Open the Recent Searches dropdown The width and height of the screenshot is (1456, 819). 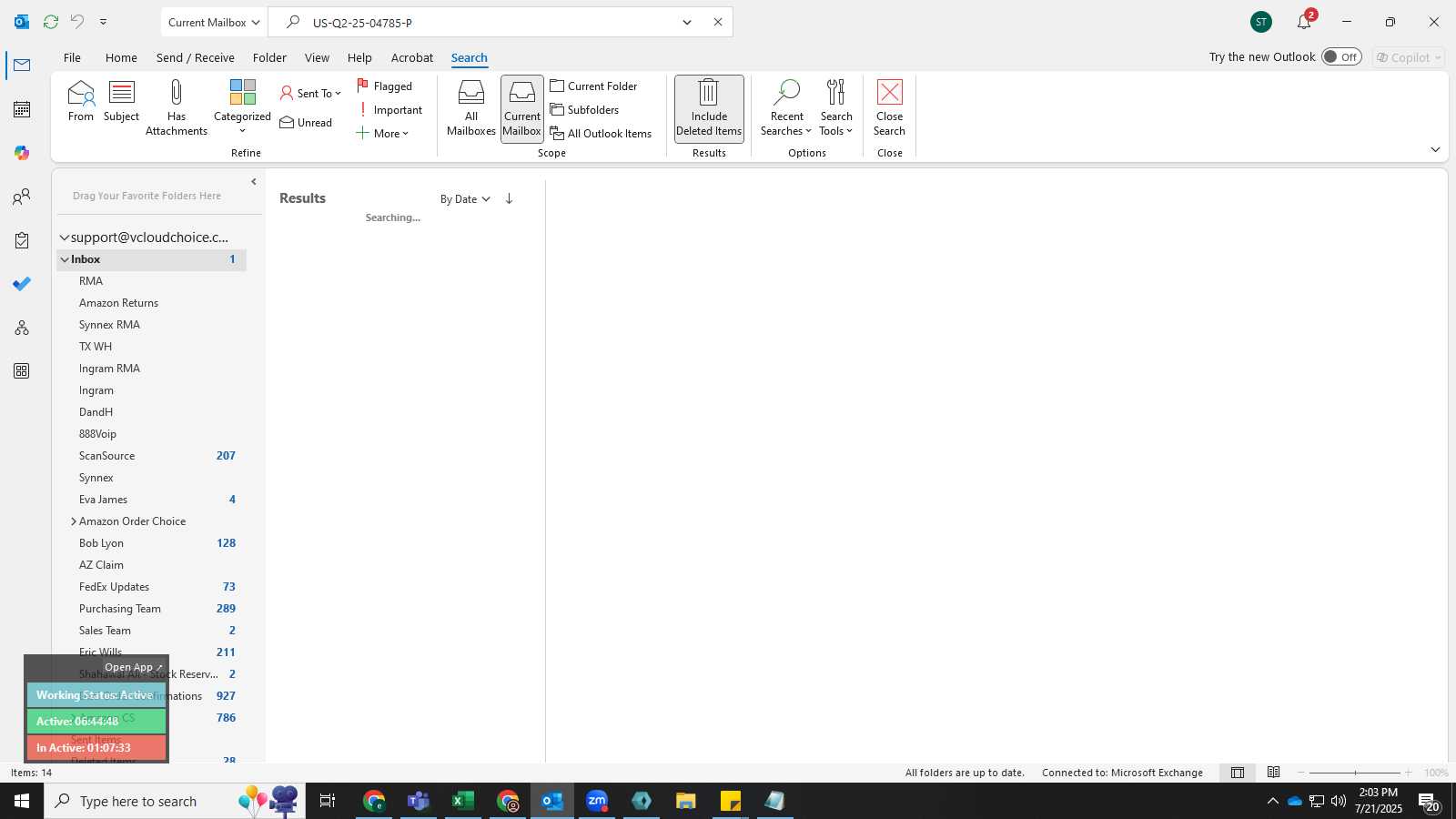(x=786, y=107)
